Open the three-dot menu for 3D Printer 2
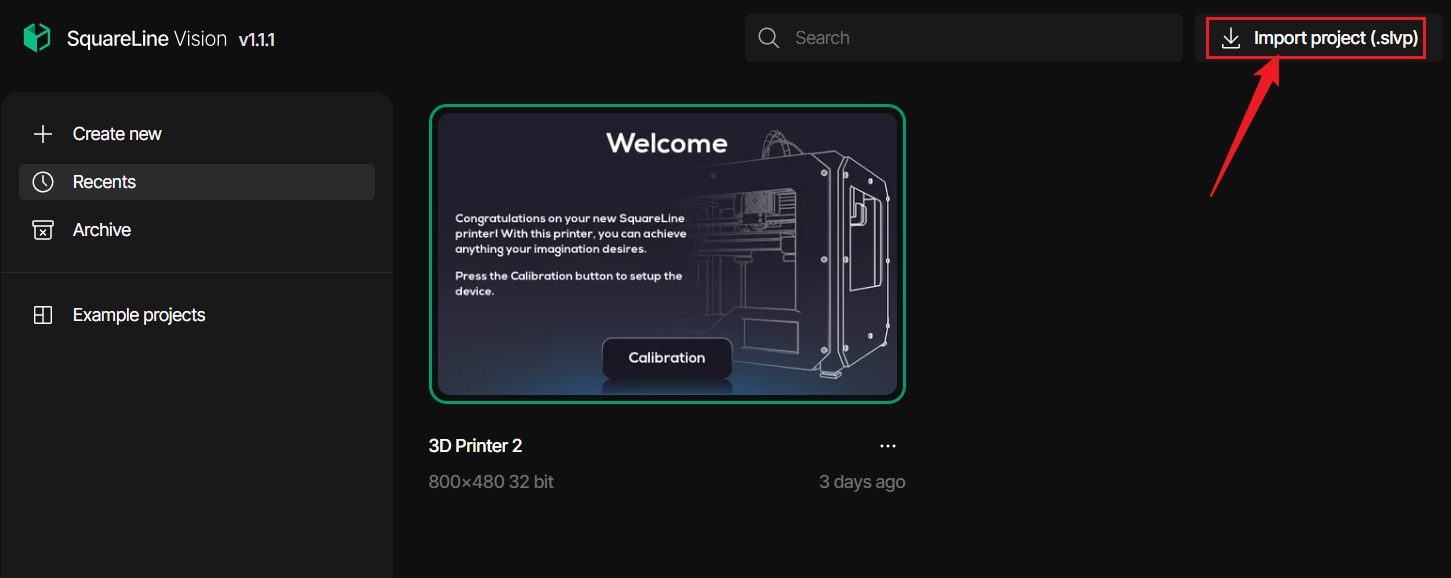Viewport: 1451px width, 578px height. (x=887, y=446)
